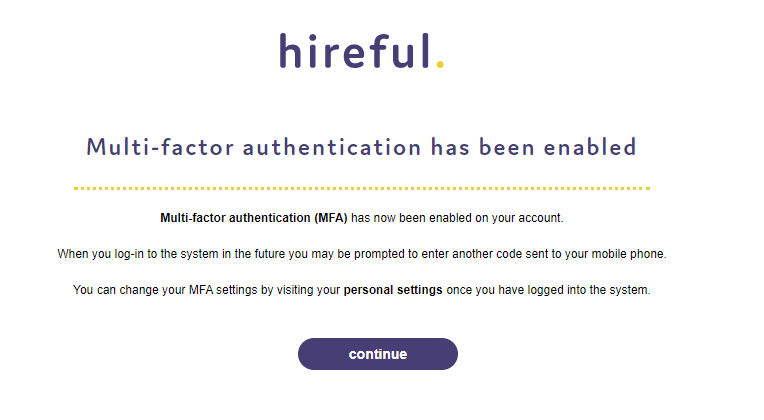764x420 pixels.
Task: Click the sentence starting You can change
Action: click(362, 290)
